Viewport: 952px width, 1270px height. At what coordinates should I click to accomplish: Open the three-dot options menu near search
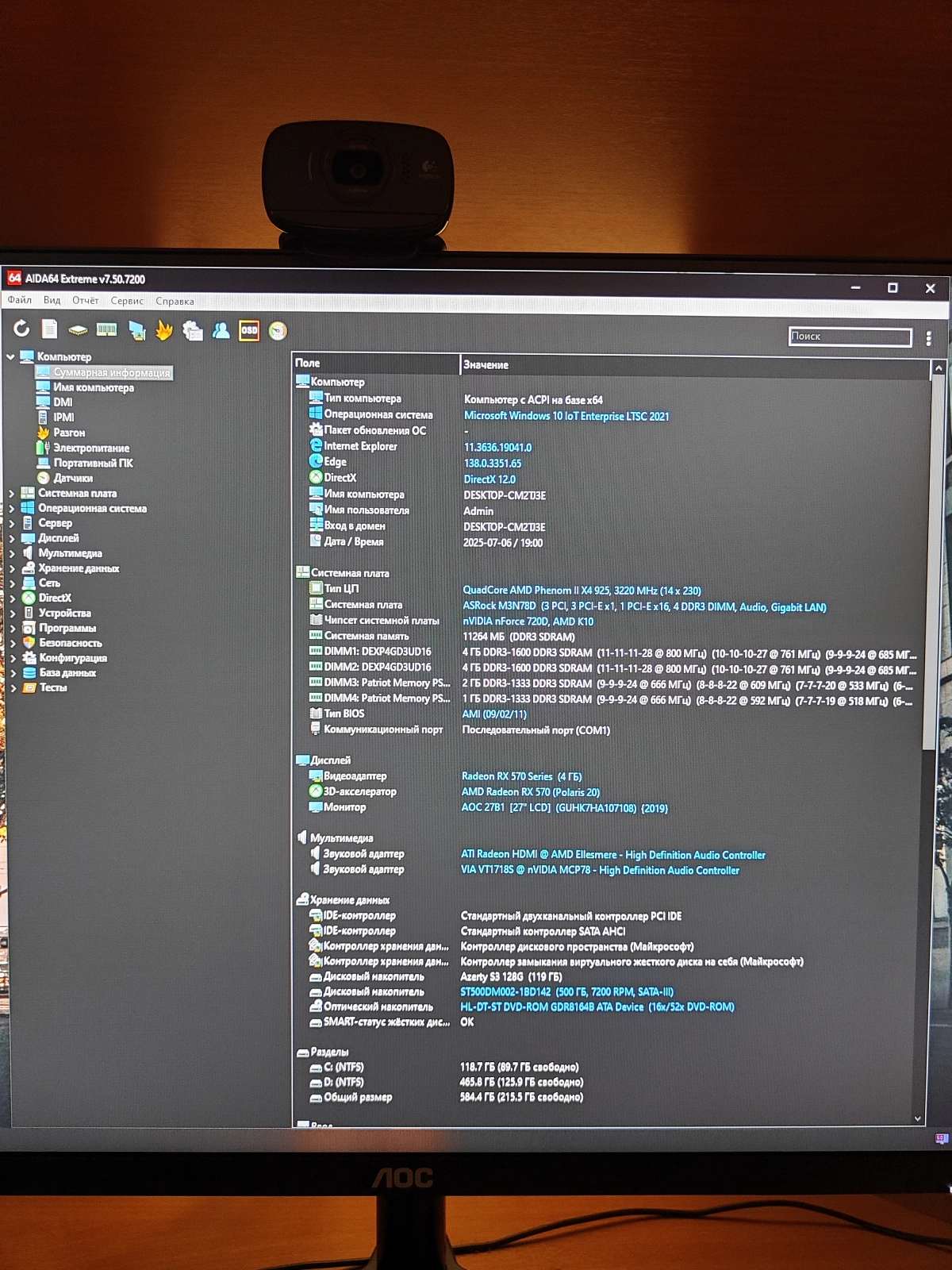coord(928,339)
